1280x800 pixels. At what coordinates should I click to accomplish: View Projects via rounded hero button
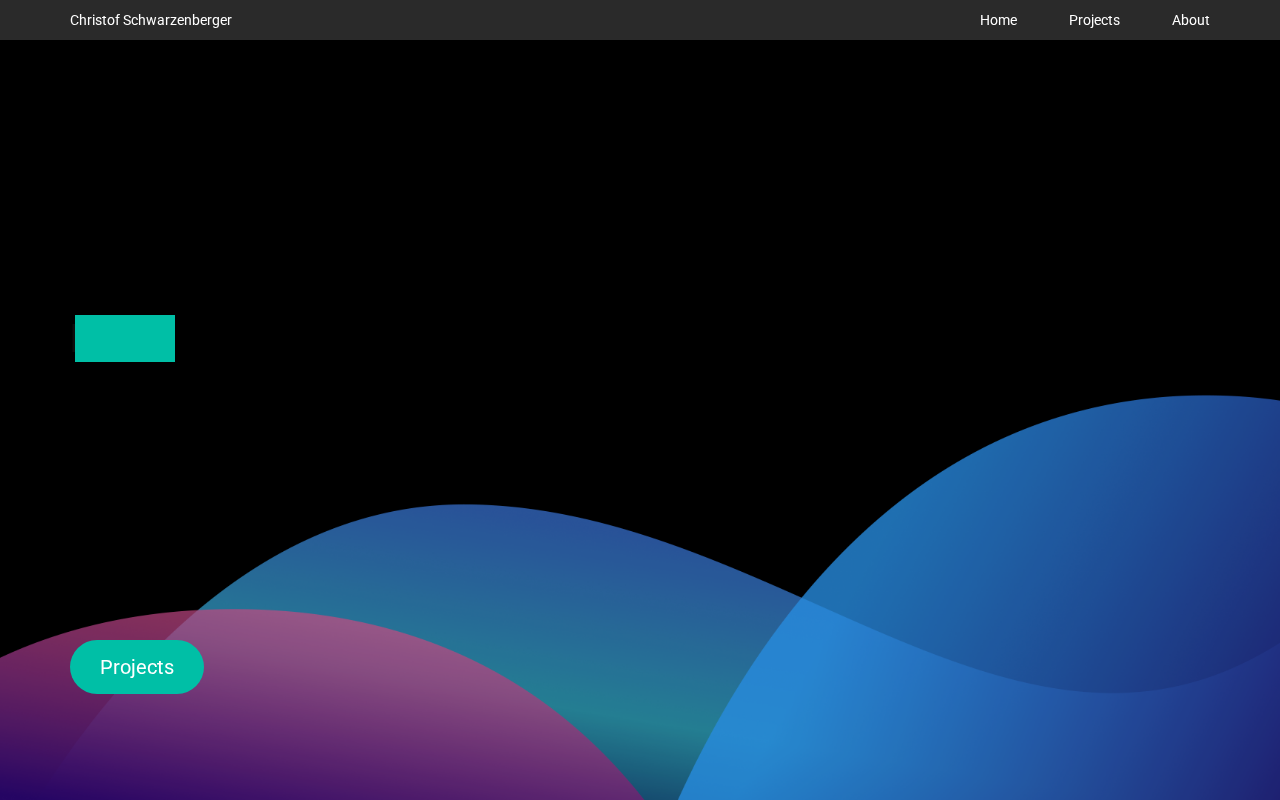[137, 667]
